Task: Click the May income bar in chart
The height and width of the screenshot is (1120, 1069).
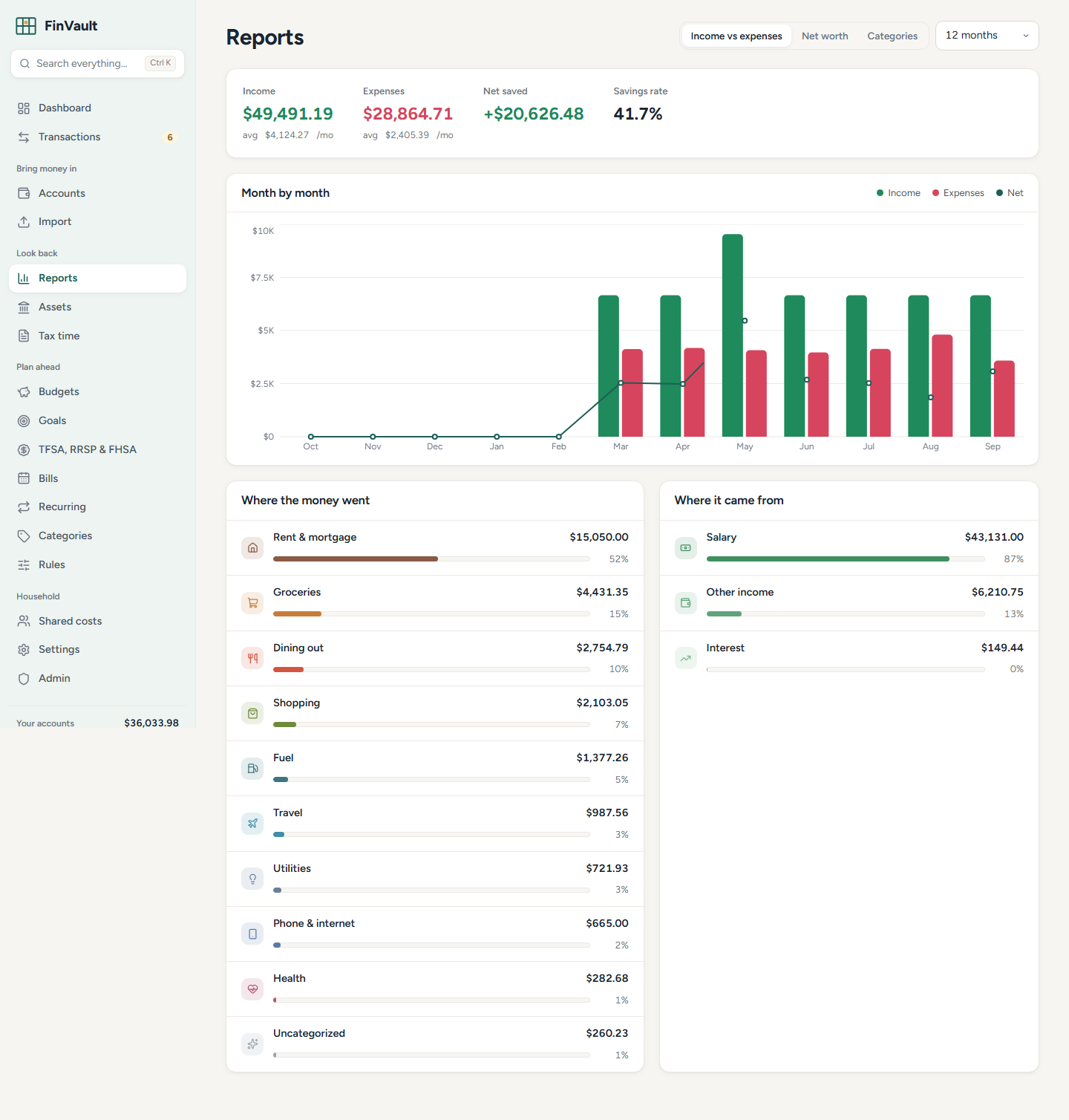Action: pyautogui.click(x=733, y=336)
